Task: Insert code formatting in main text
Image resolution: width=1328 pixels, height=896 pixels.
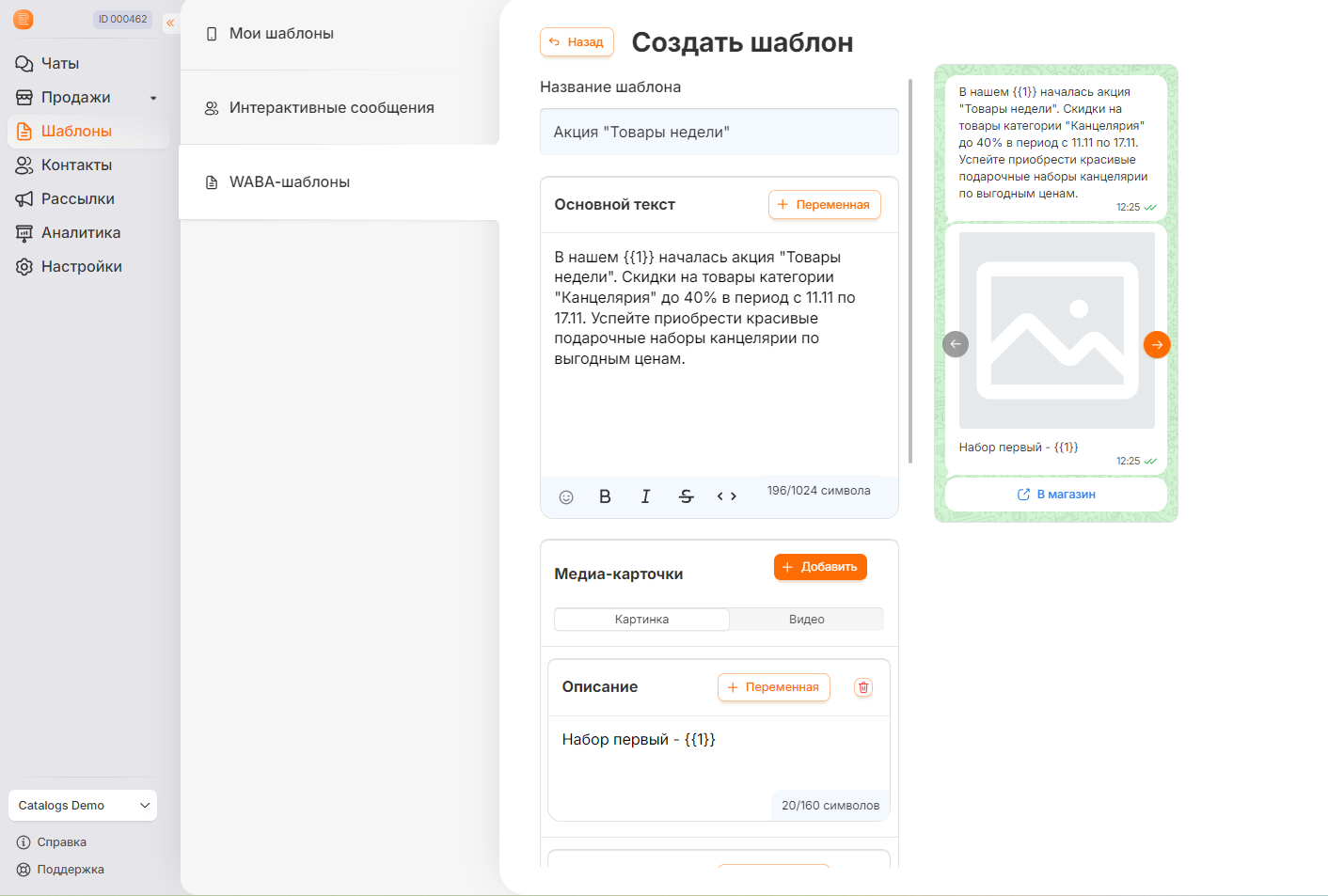Action: (727, 496)
